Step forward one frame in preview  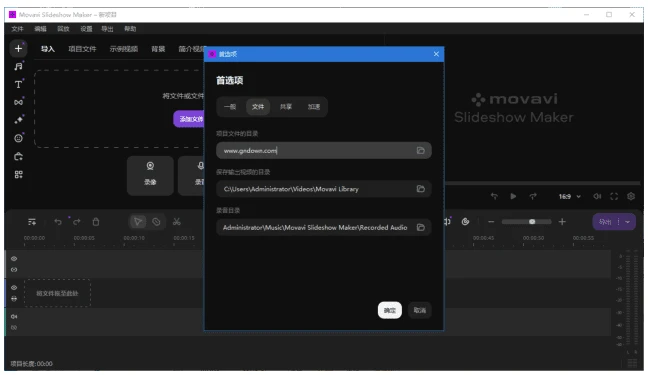point(533,196)
